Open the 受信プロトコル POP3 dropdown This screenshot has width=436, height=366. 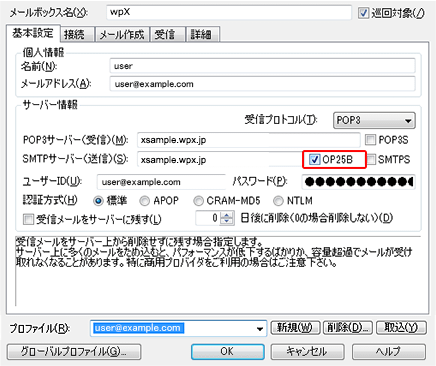374,120
